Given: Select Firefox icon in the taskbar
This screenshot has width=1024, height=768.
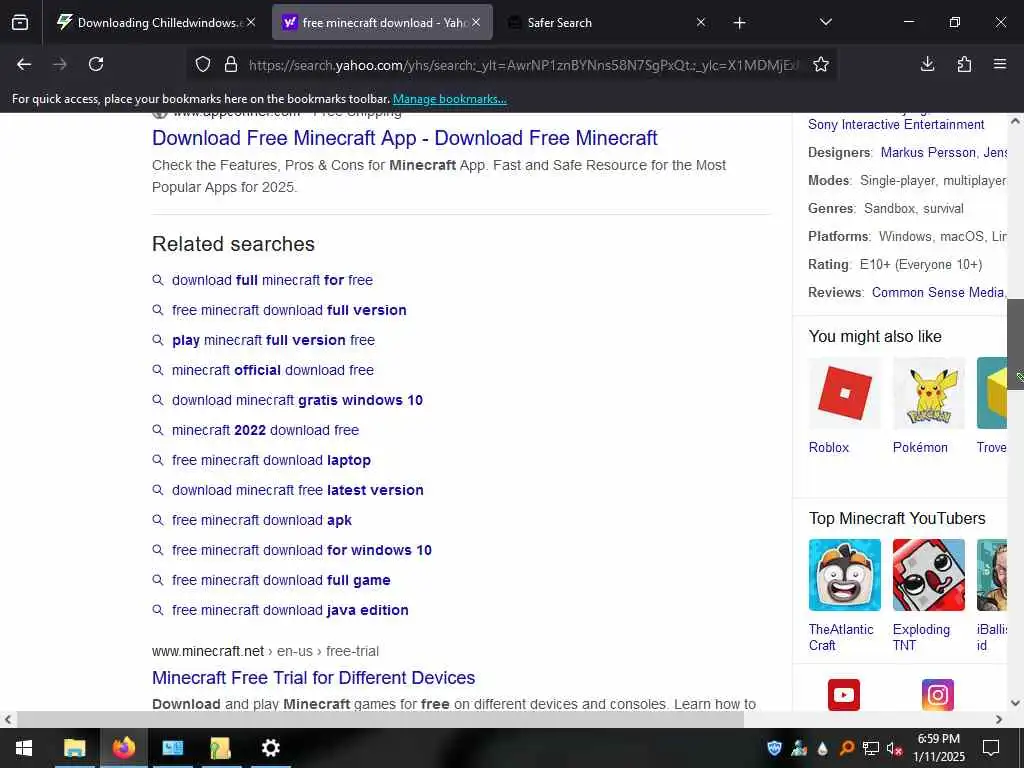Looking at the screenshot, I should click(x=123, y=748).
